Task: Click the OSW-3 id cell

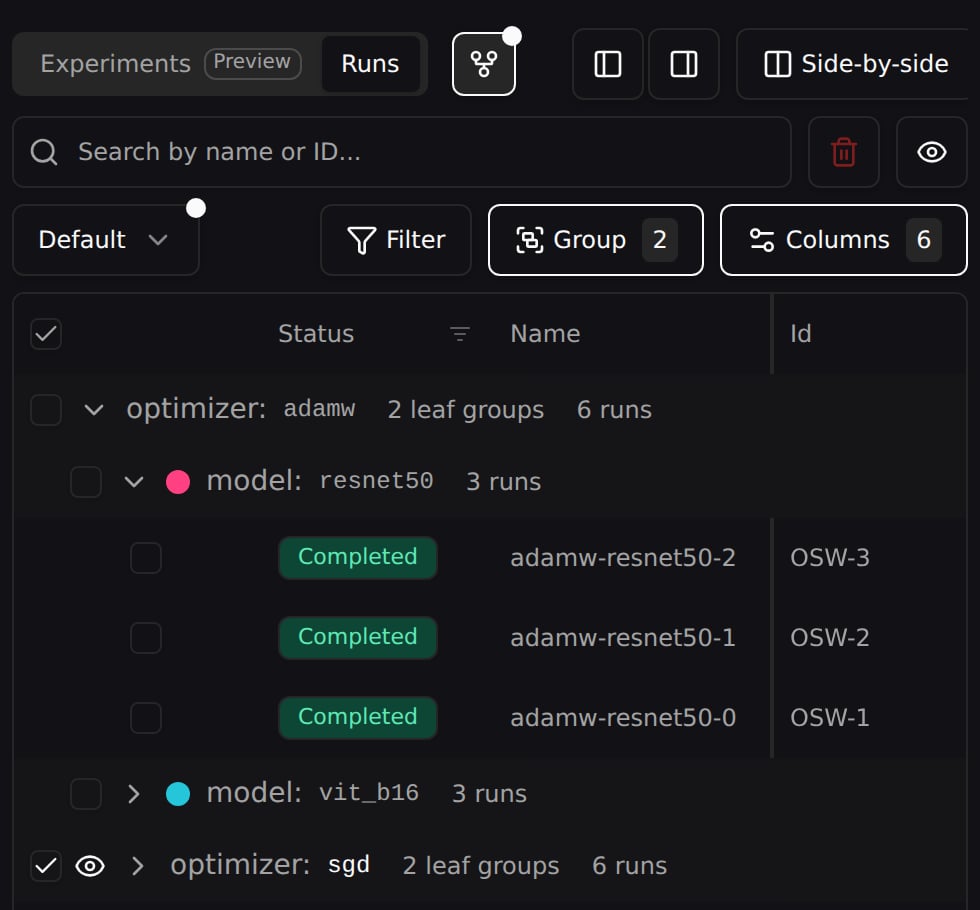Action: (829, 558)
